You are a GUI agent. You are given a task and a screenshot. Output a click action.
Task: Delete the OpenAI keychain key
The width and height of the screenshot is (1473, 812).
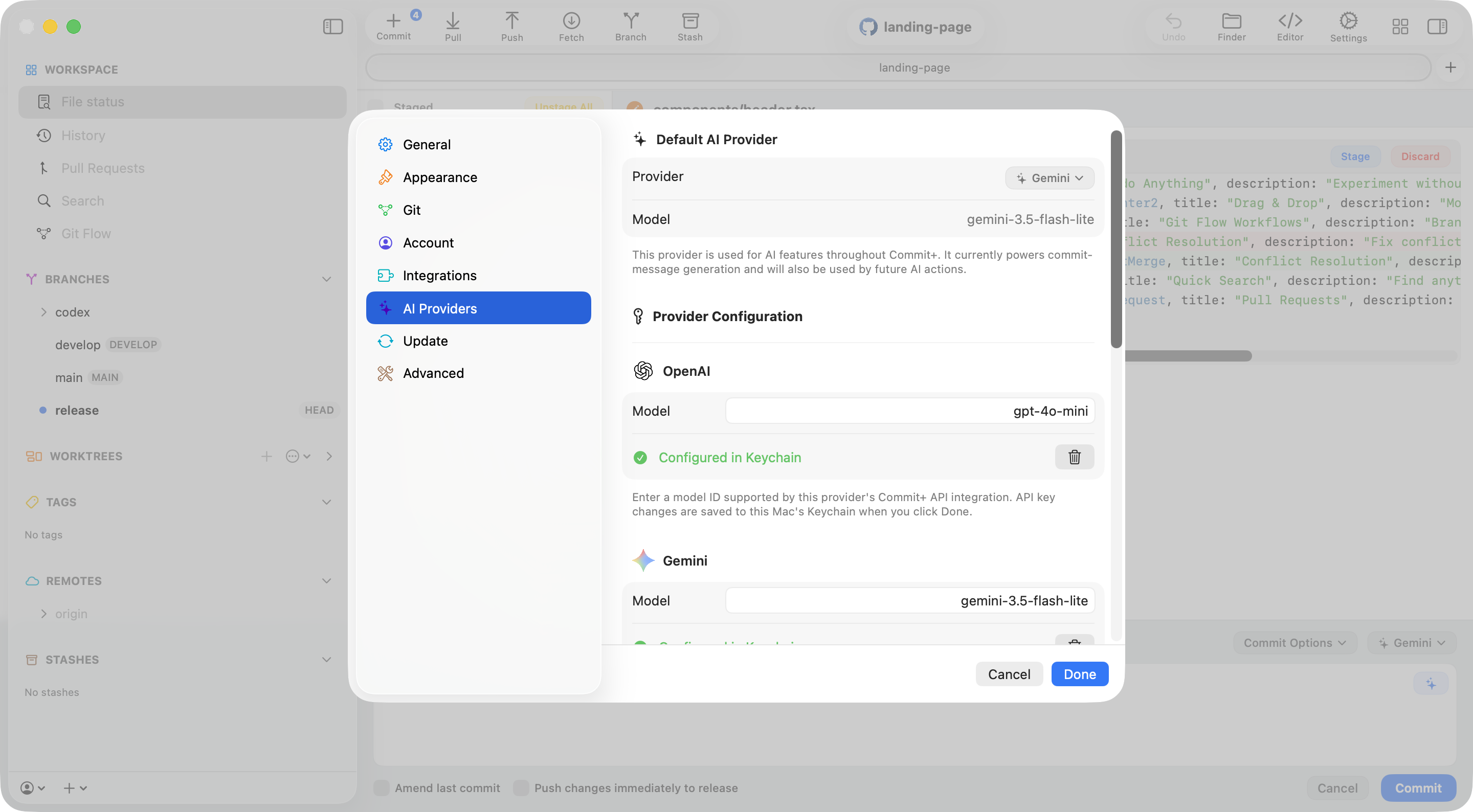point(1075,457)
